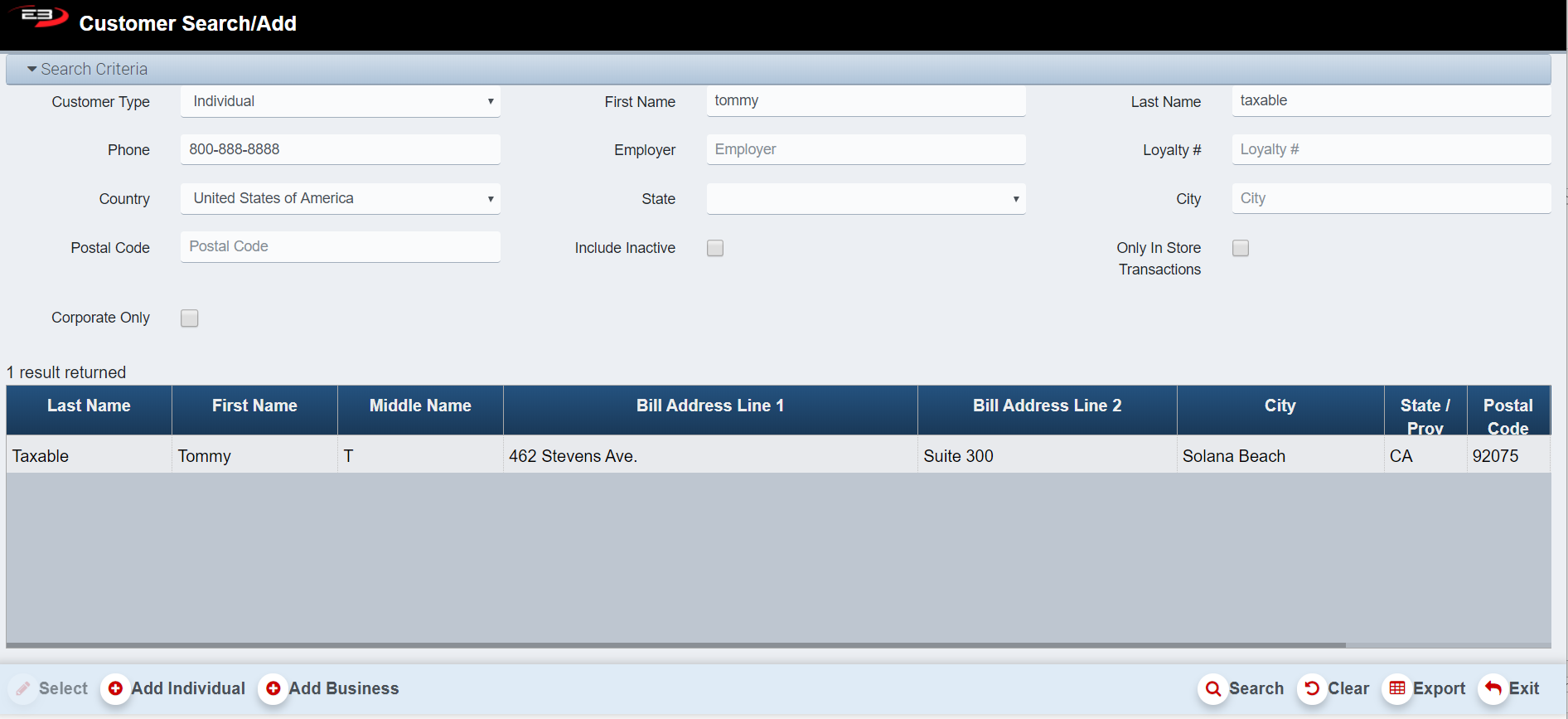Check the Only In Store Transactions box
The image size is (1568, 719).
pyautogui.click(x=1241, y=248)
